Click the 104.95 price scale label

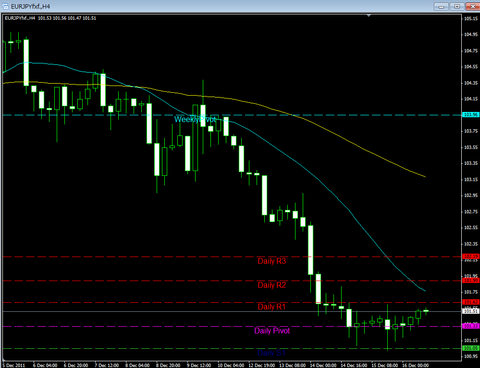click(x=471, y=35)
